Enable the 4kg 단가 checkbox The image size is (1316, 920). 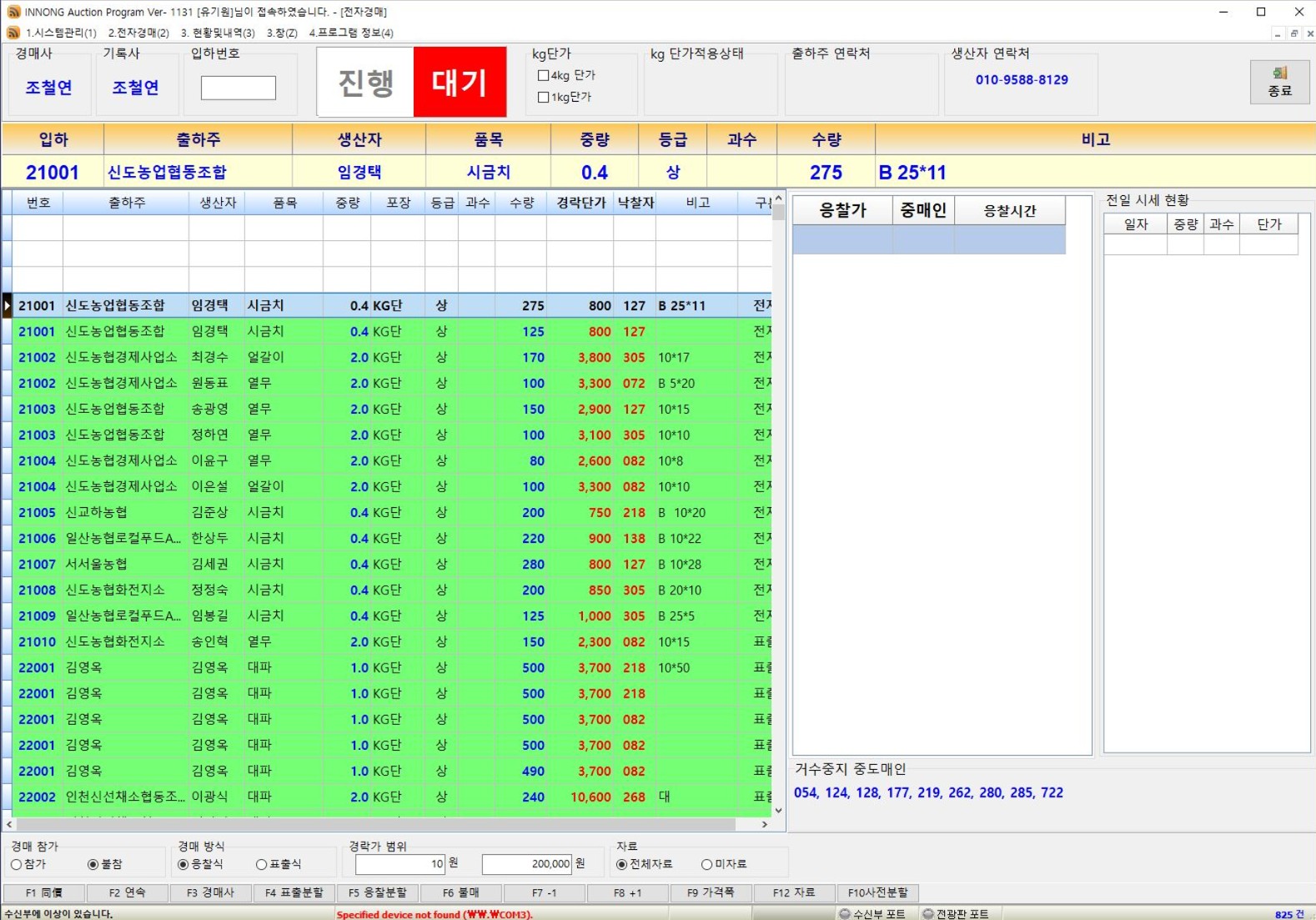point(544,75)
